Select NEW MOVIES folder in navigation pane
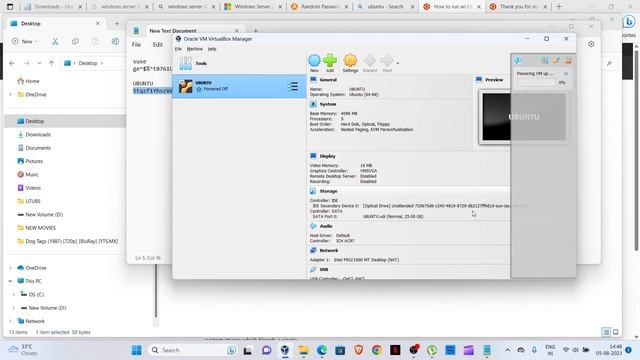The width and height of the screenshot is (640, 360). click(x=40, y=228)
